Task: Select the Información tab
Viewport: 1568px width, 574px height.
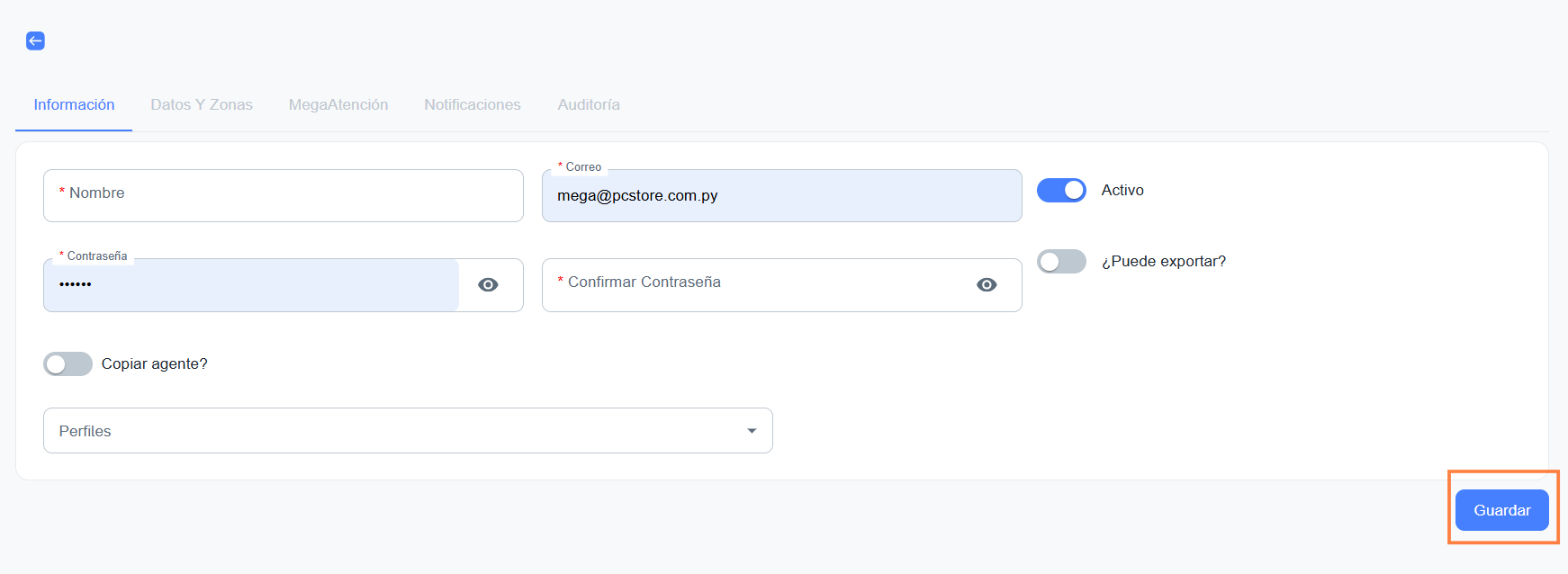Action: (74, 105)
